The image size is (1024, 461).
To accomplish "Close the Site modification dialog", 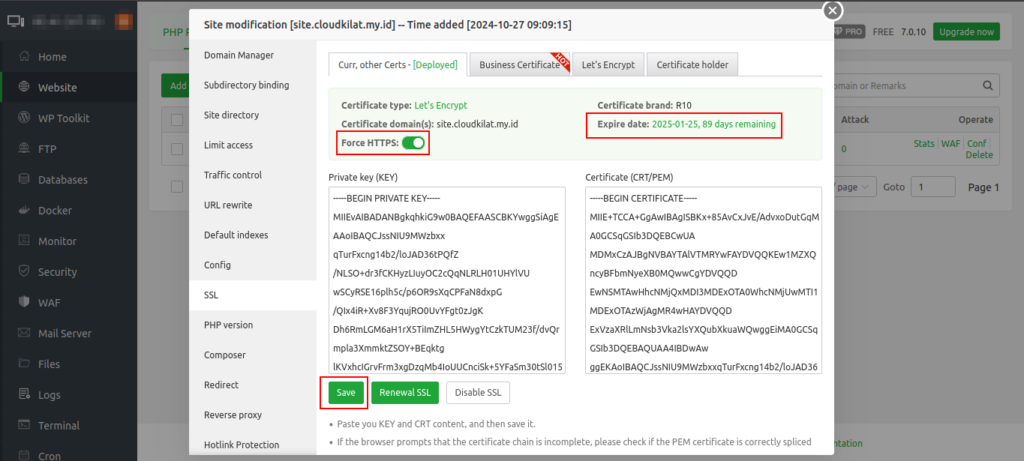I will [832, 10].
